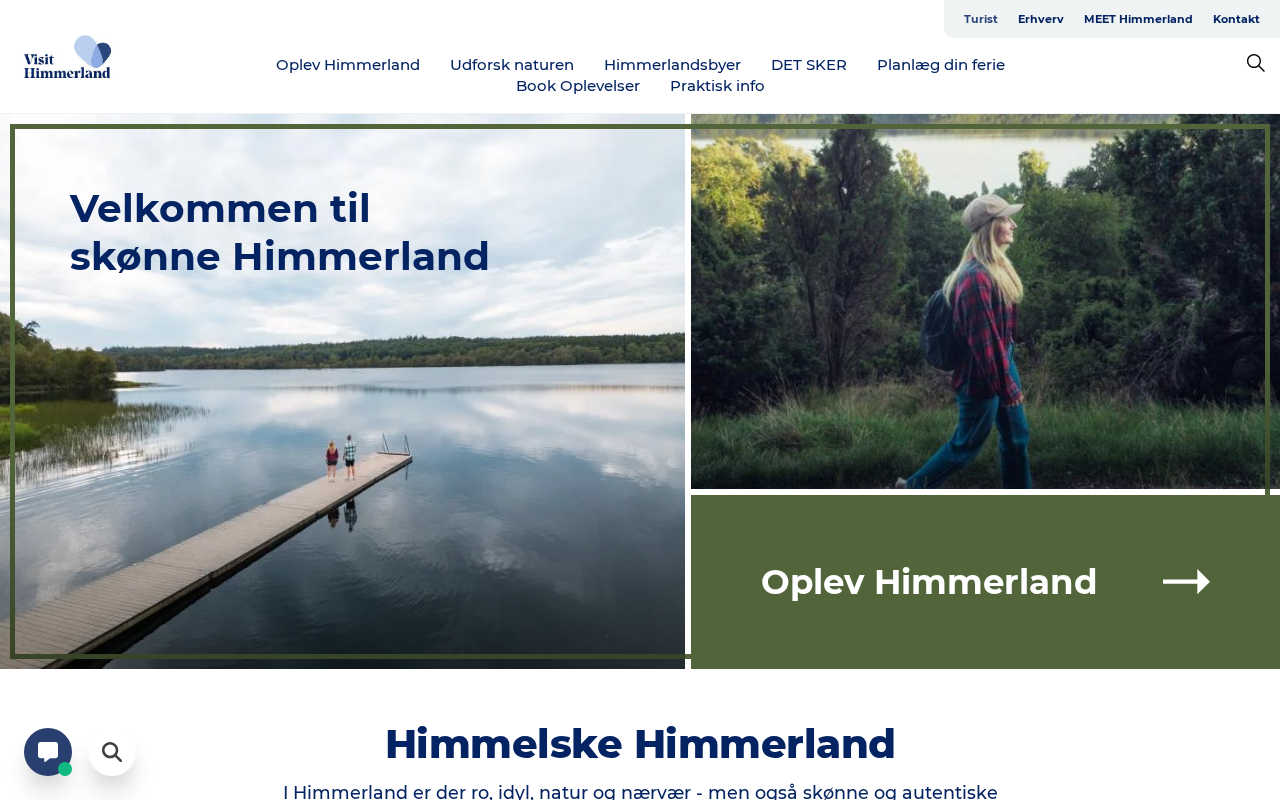Click the white arrow beside Oplev Himmerland

click(x=1186, y=582)
